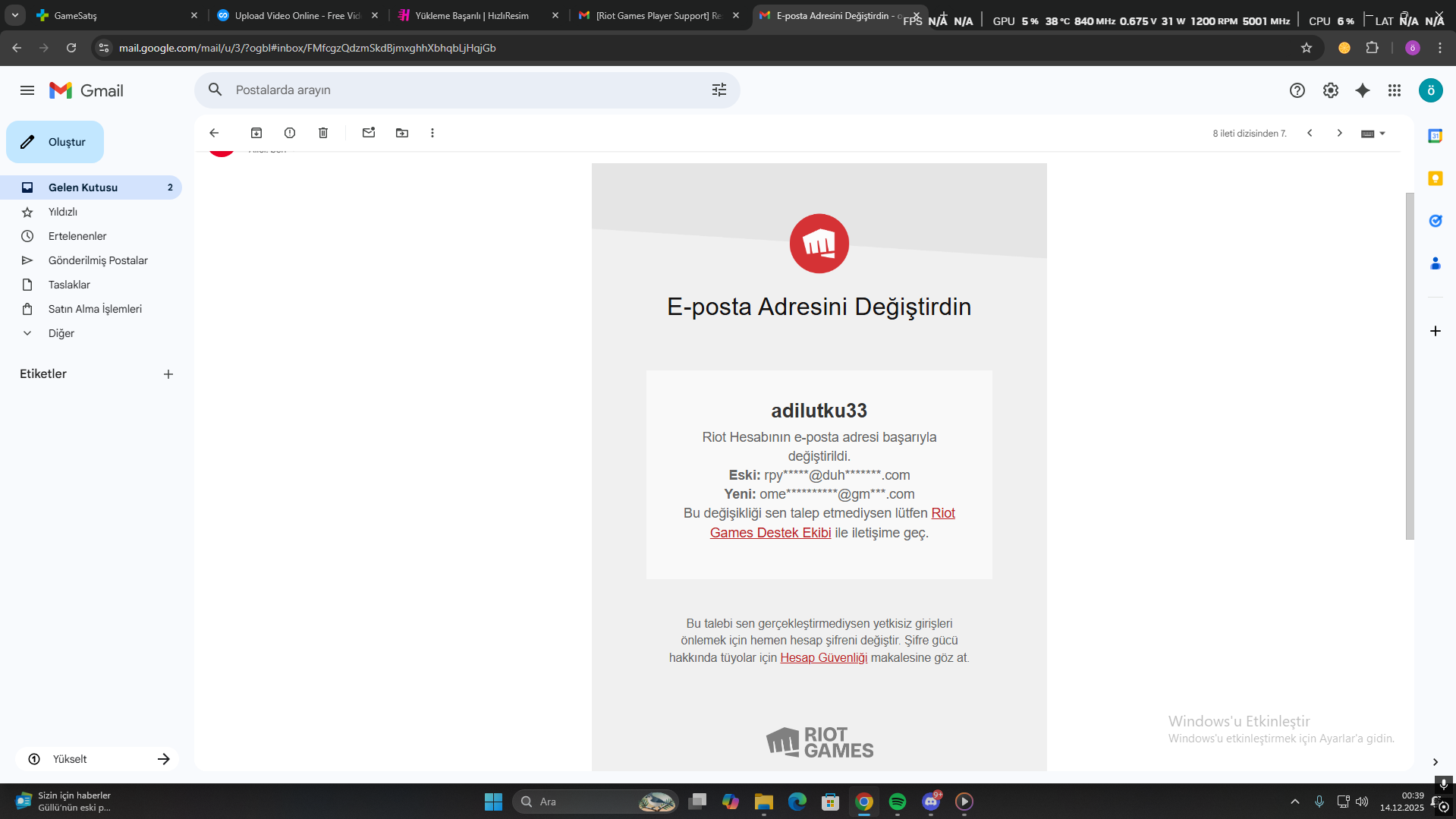The image size is (1456, 819).
Task: Hide the side panel chevron
Action: point(1436,762)
